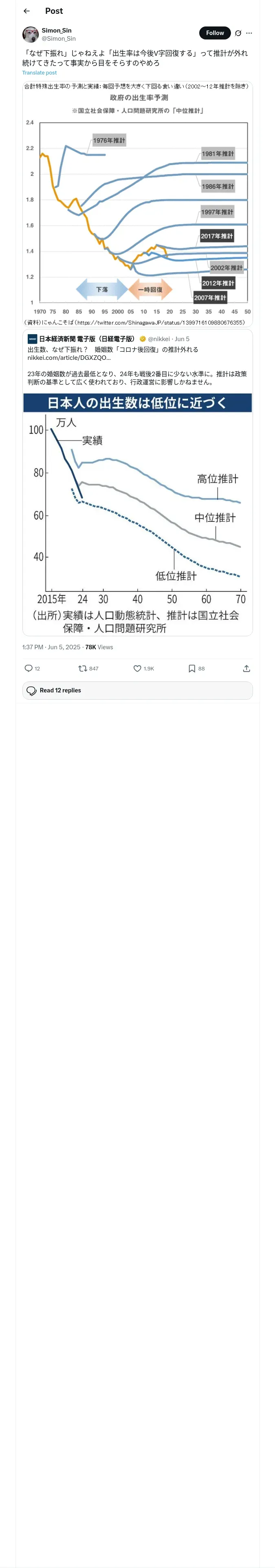Click the back arrow icon
Viewport: 275px width, 1568px height.
pos(27,11)
